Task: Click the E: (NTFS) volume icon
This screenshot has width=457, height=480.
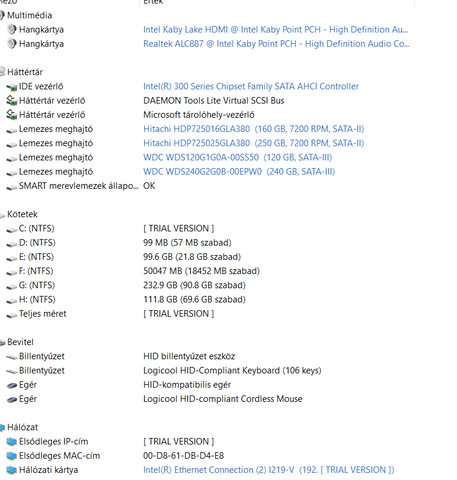Action: tap(12, 258)
